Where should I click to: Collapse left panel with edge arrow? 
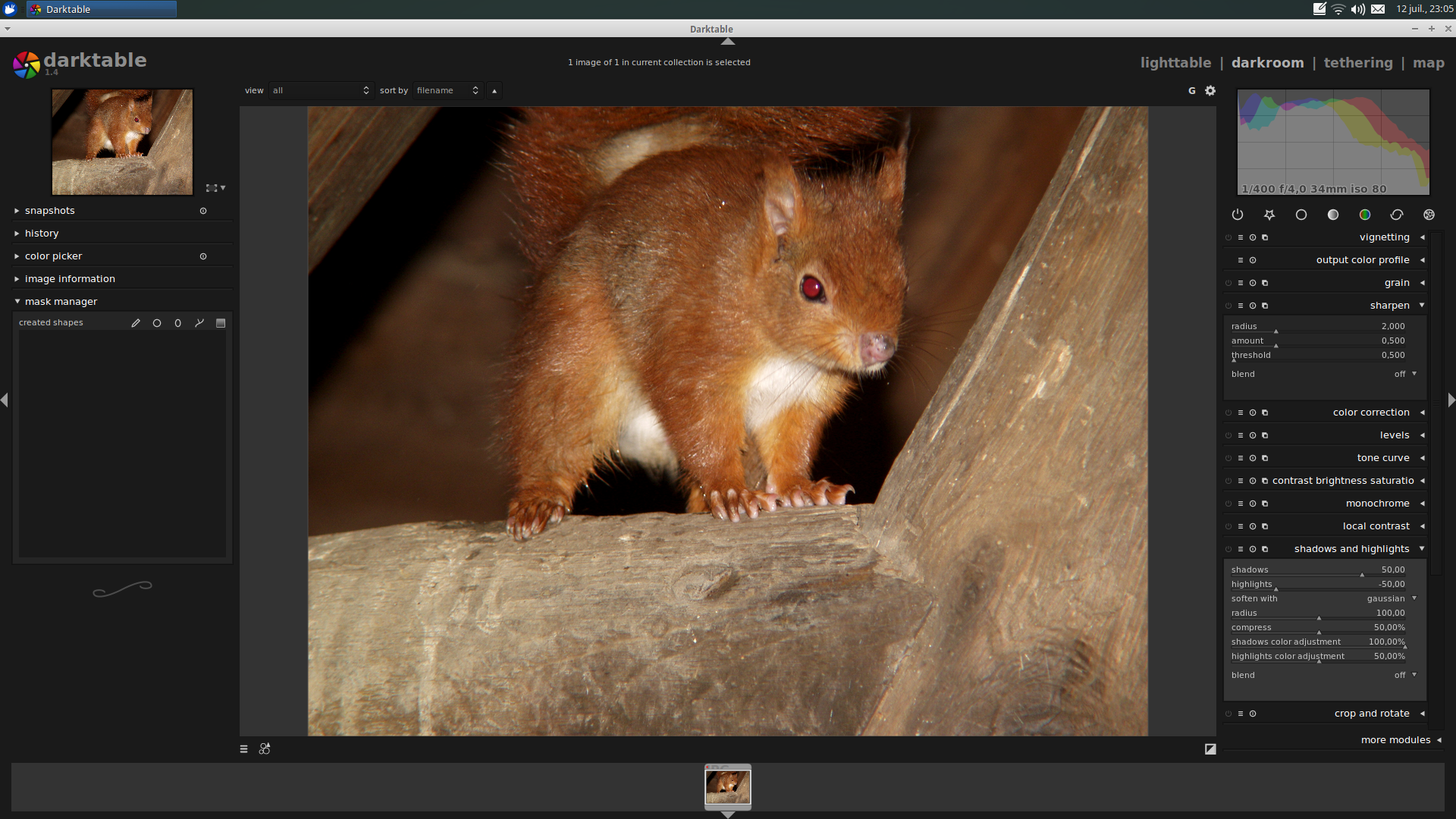click(x=5, y=400)
